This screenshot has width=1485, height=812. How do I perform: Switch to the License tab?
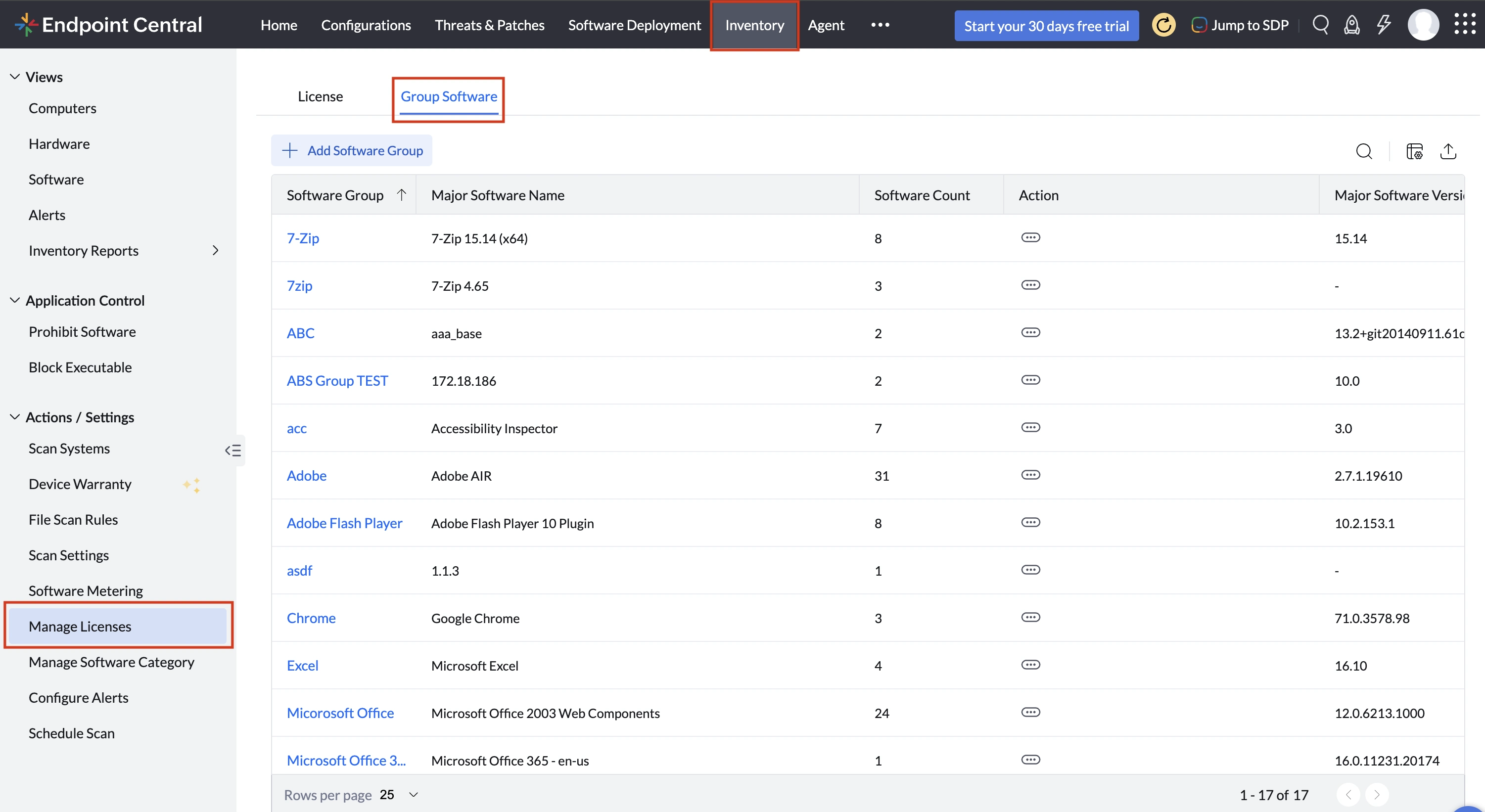(x=320, y=96)
